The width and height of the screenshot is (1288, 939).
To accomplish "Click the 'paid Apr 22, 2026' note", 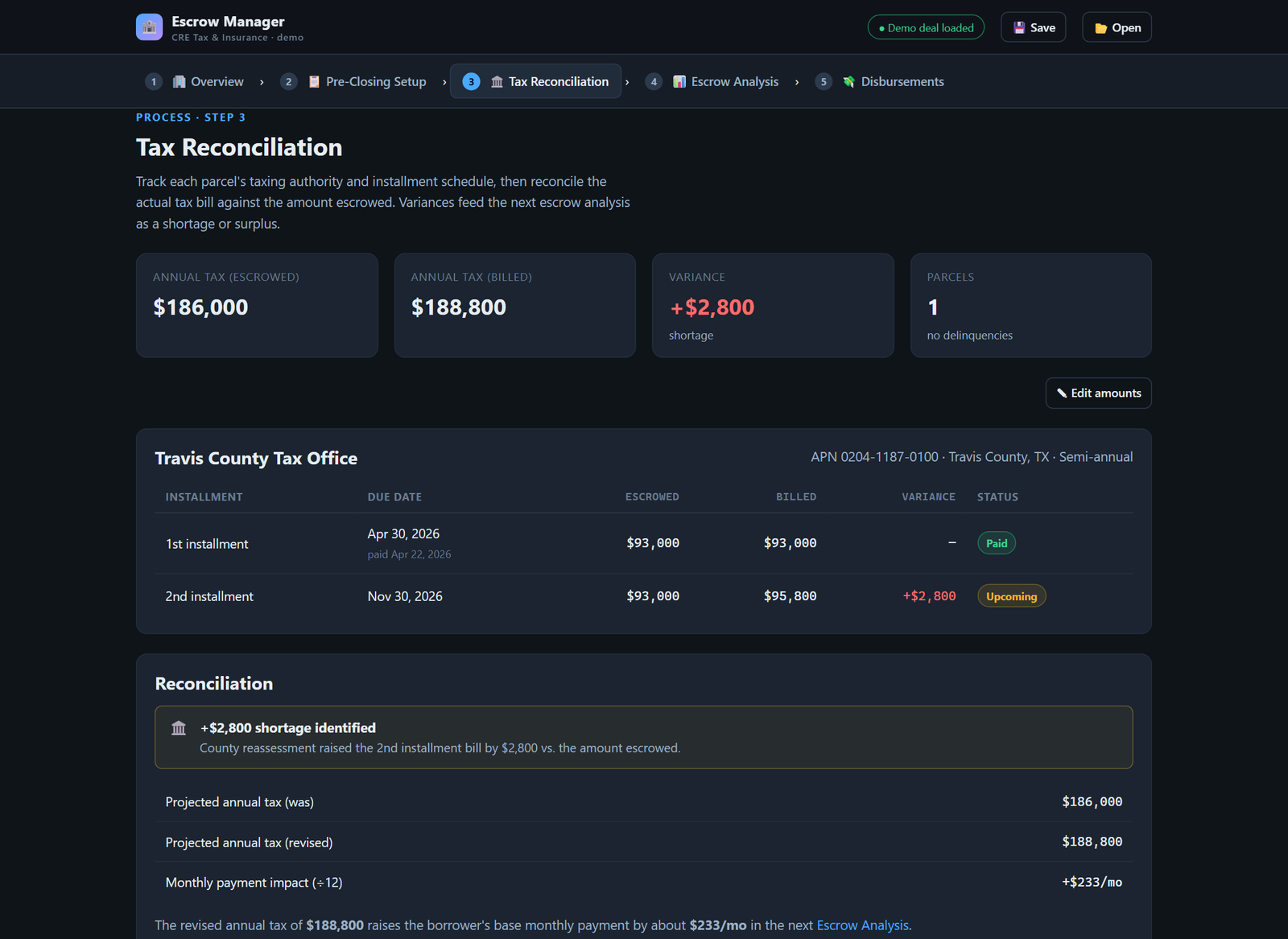I will click(x=409, y=554).
